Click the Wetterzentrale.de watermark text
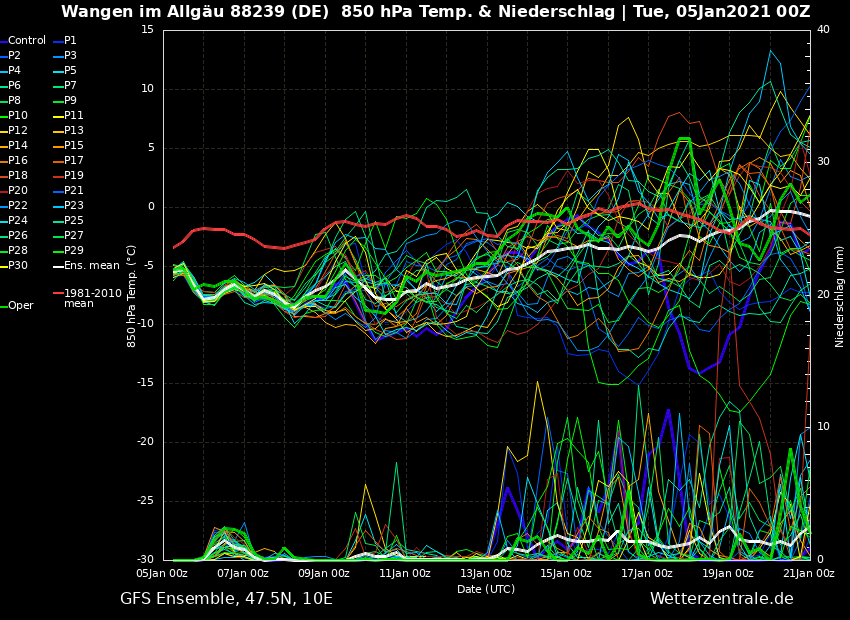This screenshot has height=620, width=850. pyautogui.click(x=721, y=599)
